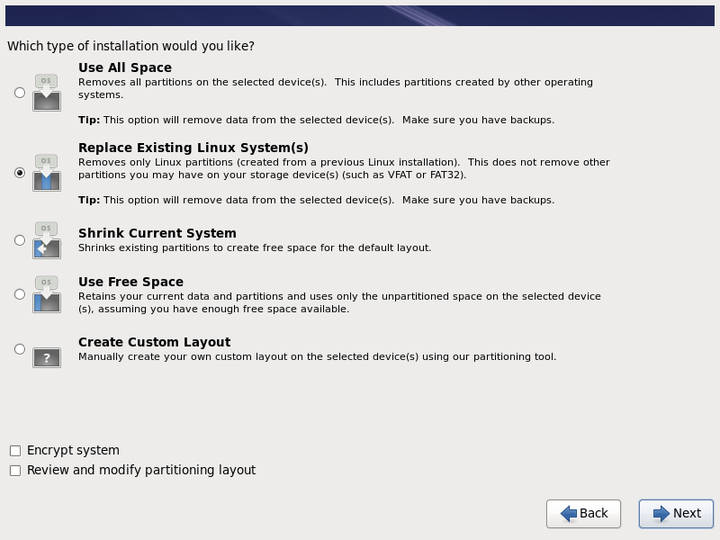The height and width of the screenshot is (540, 720).
Task: Click the Create Custom Layout heading
Action: click(154, 342)
